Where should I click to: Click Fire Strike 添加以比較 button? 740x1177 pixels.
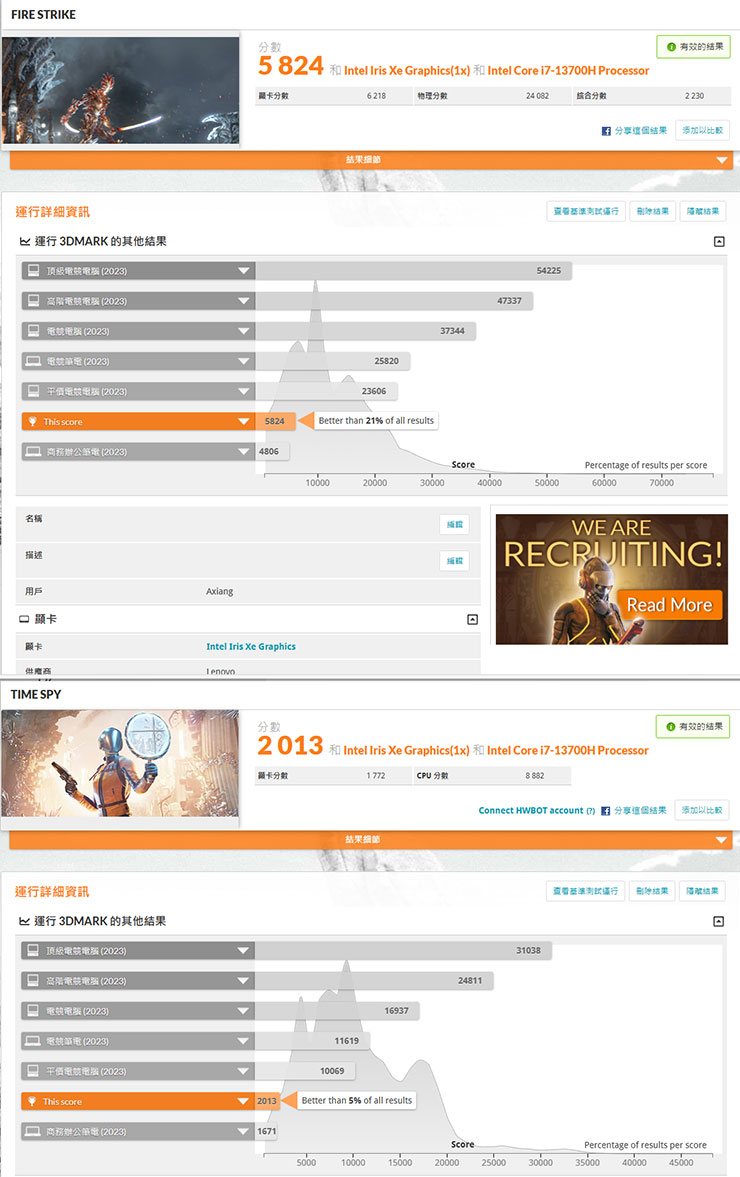[702, 131]
